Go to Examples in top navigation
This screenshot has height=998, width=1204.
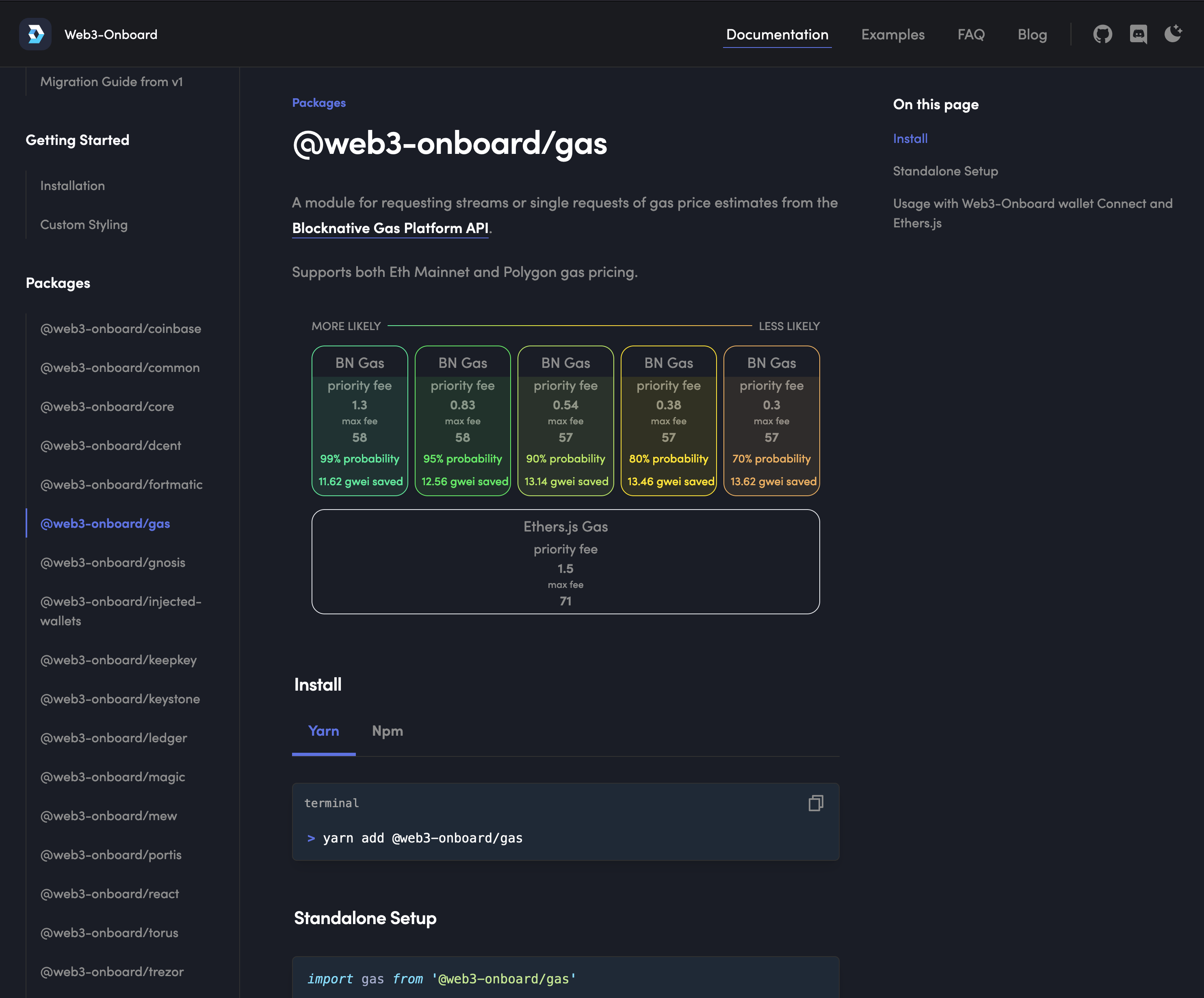(893, 35)
